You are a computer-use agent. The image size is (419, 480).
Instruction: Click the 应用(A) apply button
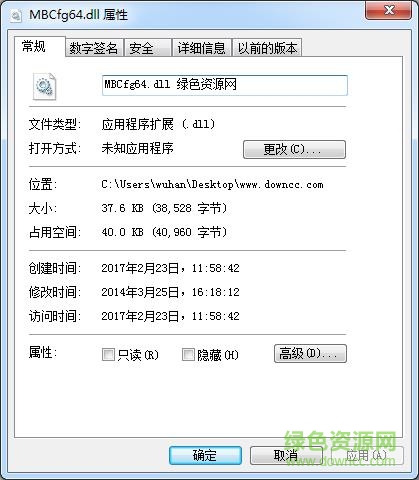tap(367, 455)
